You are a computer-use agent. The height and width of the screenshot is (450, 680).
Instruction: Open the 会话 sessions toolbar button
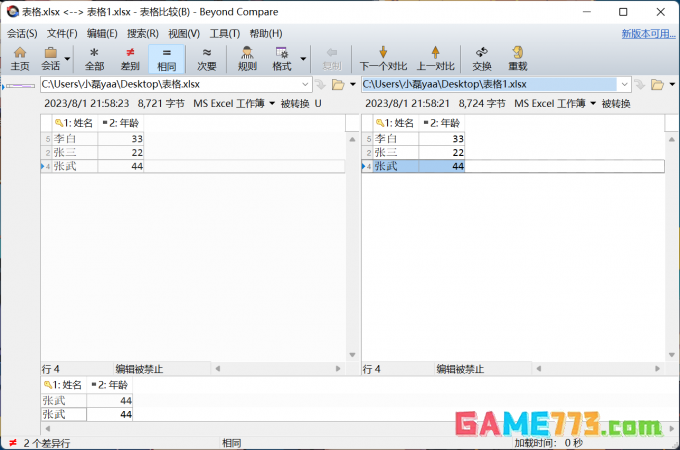pyautogui.click(x=50, y=58)
